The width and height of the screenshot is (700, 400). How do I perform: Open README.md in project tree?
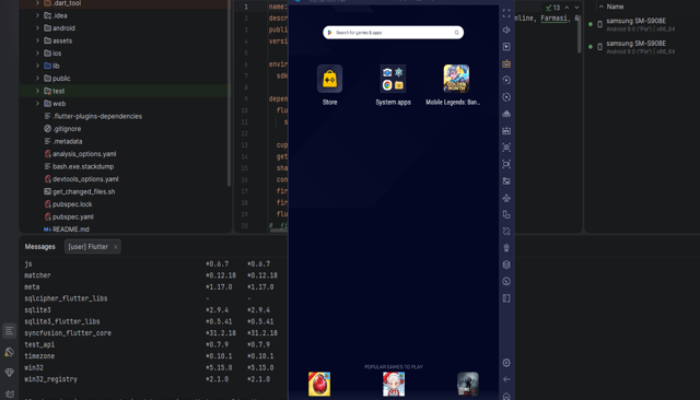point(71,229)
